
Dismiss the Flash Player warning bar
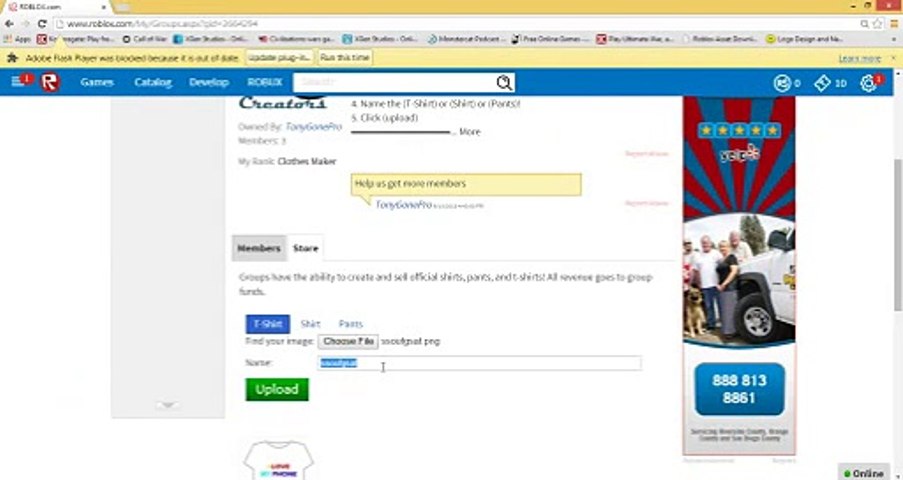point(893,58)
